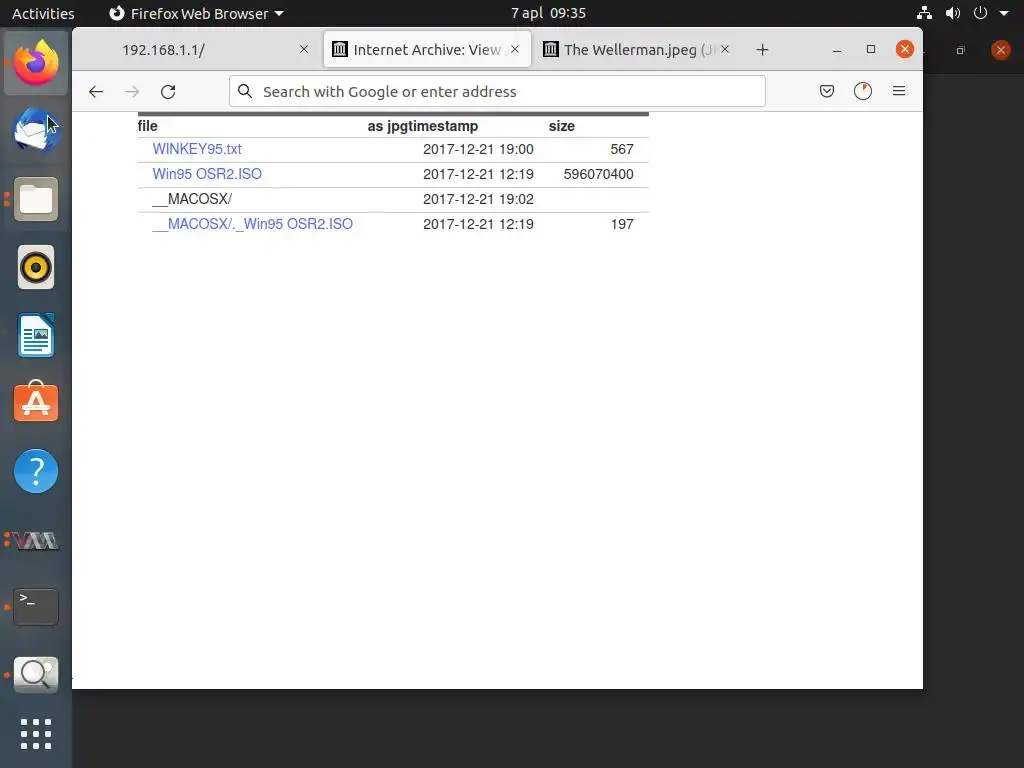Open LibreOffice Writer from dock
The image size is (1024, 768).
36,335
